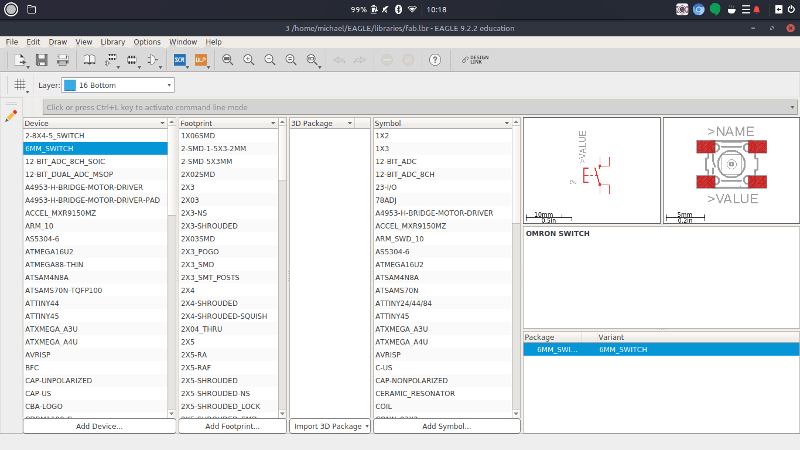
Task: Open the Symbol editor gate icon
Action: 152,60
